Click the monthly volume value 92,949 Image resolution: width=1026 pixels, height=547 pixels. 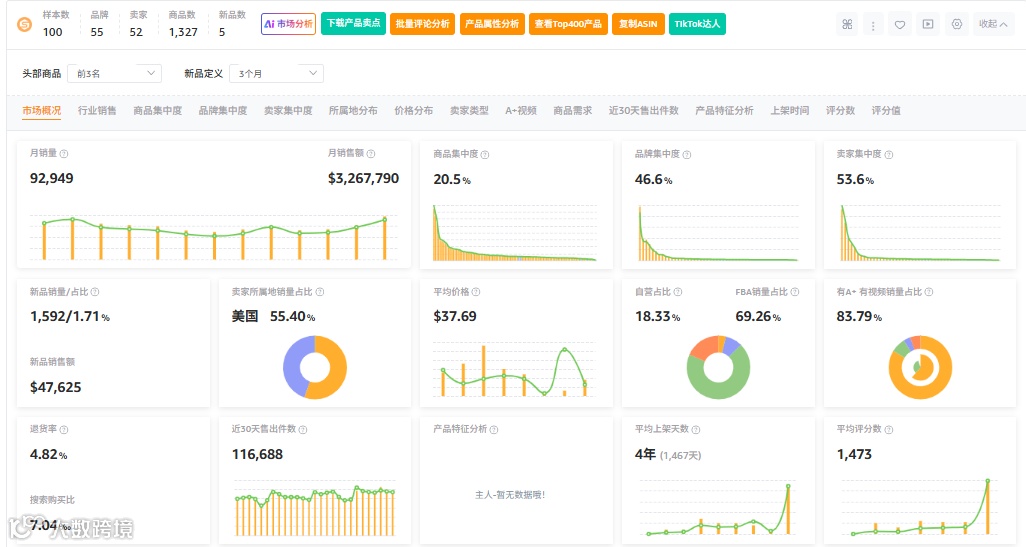(52, 179)
